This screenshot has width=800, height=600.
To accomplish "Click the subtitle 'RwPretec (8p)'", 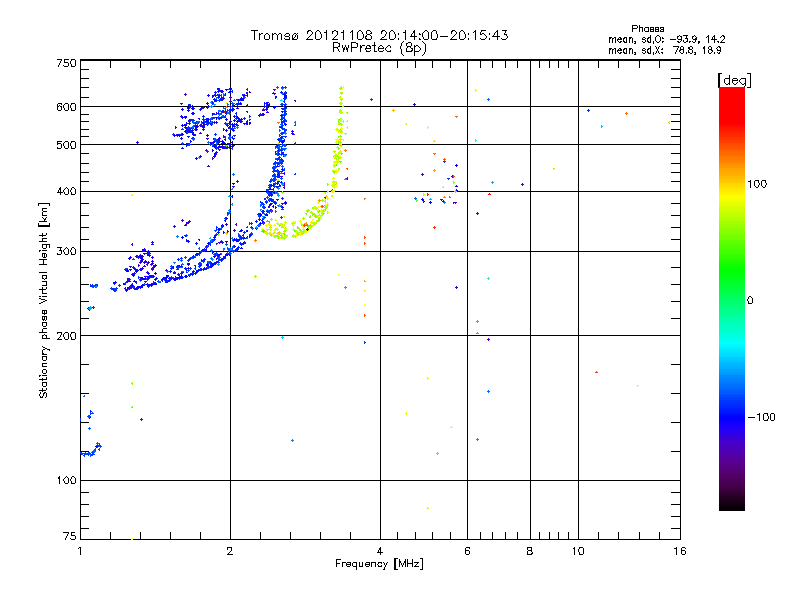I will click(x=379, y=48).
